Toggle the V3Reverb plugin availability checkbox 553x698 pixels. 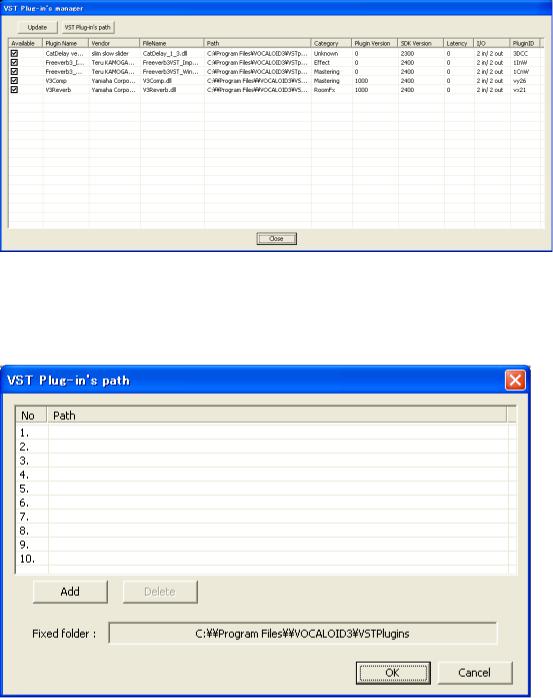[14, 89]
